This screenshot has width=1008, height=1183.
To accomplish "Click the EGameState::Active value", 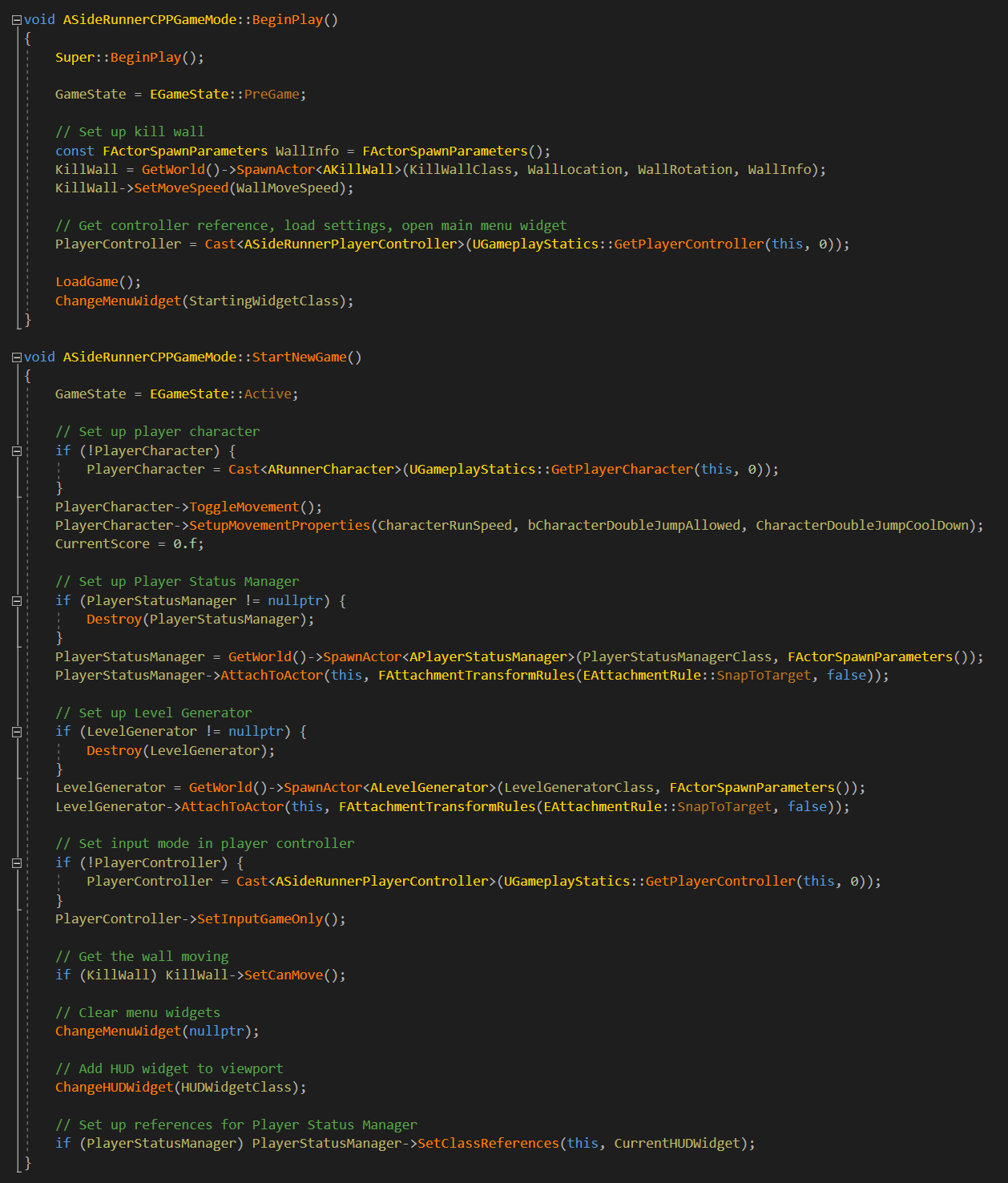I will click(x=220, y=394).
